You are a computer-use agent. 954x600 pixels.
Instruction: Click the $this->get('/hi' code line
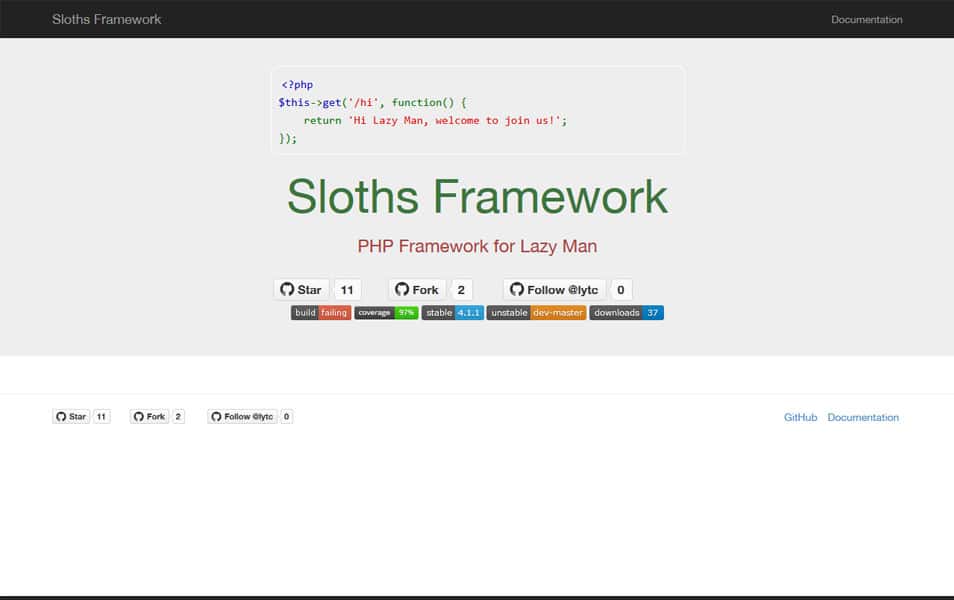(372, 103)
